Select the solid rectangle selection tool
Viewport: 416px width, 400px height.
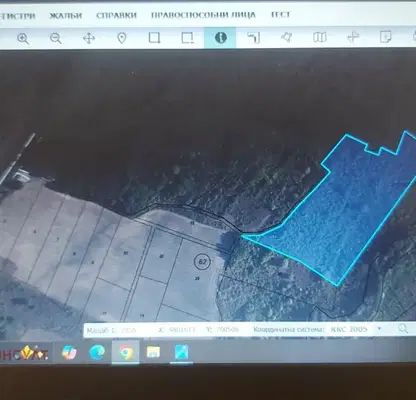(x=154, y=38)
